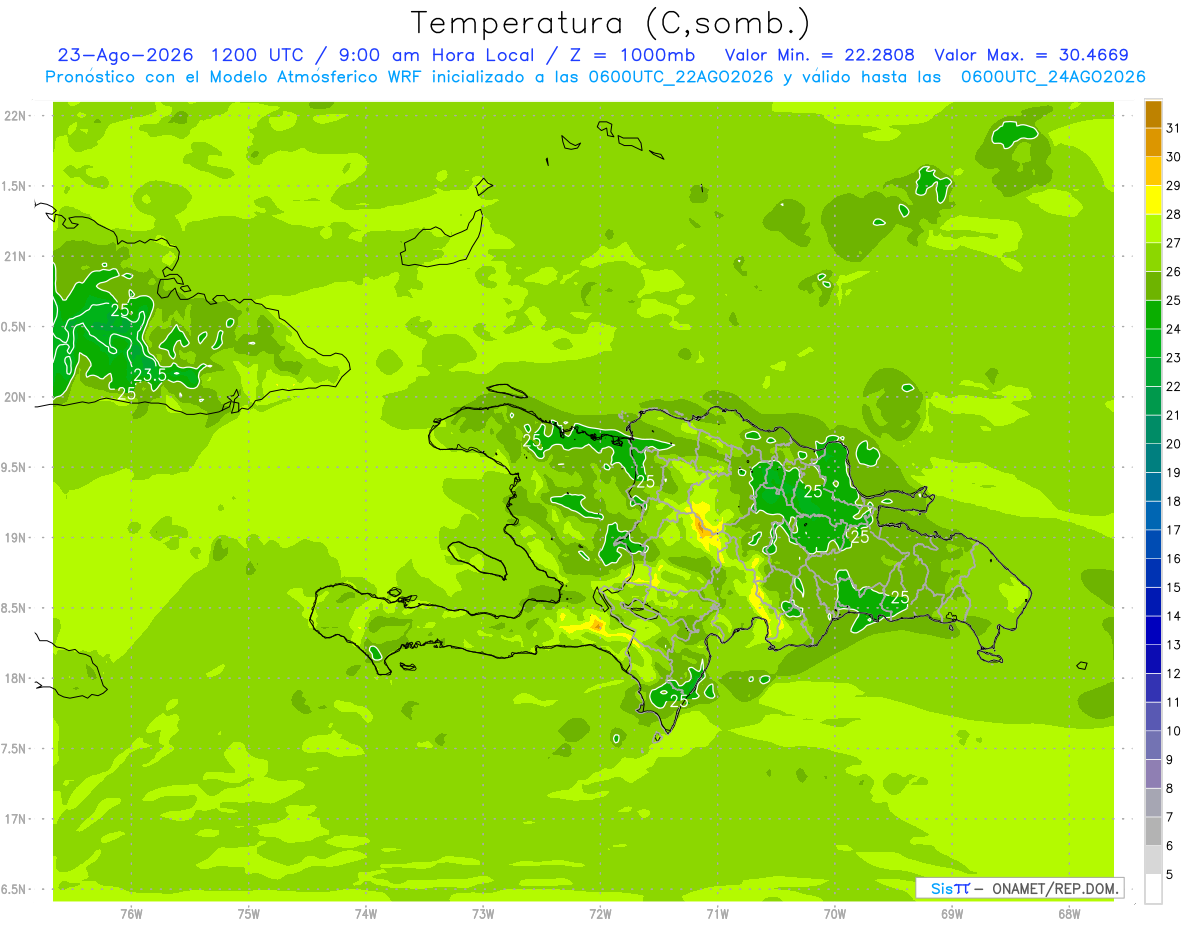Click the legend value "7"
The width and height of the screenshot is (1200, 927).
click(1170, 817)
